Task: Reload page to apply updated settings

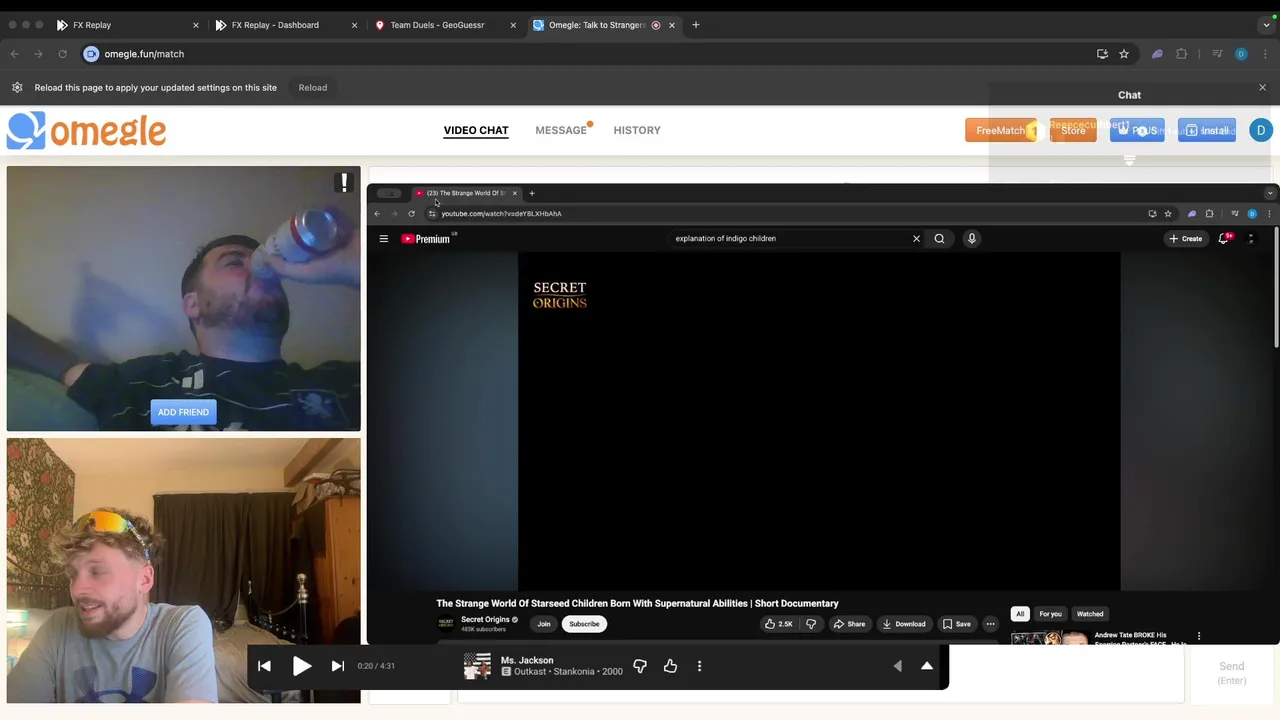Action: 312,88
